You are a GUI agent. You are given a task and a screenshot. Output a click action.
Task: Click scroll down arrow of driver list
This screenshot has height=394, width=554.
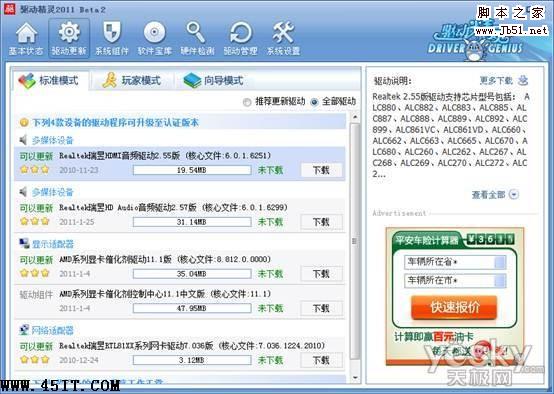pyautogui.click(x=355, y=377)
